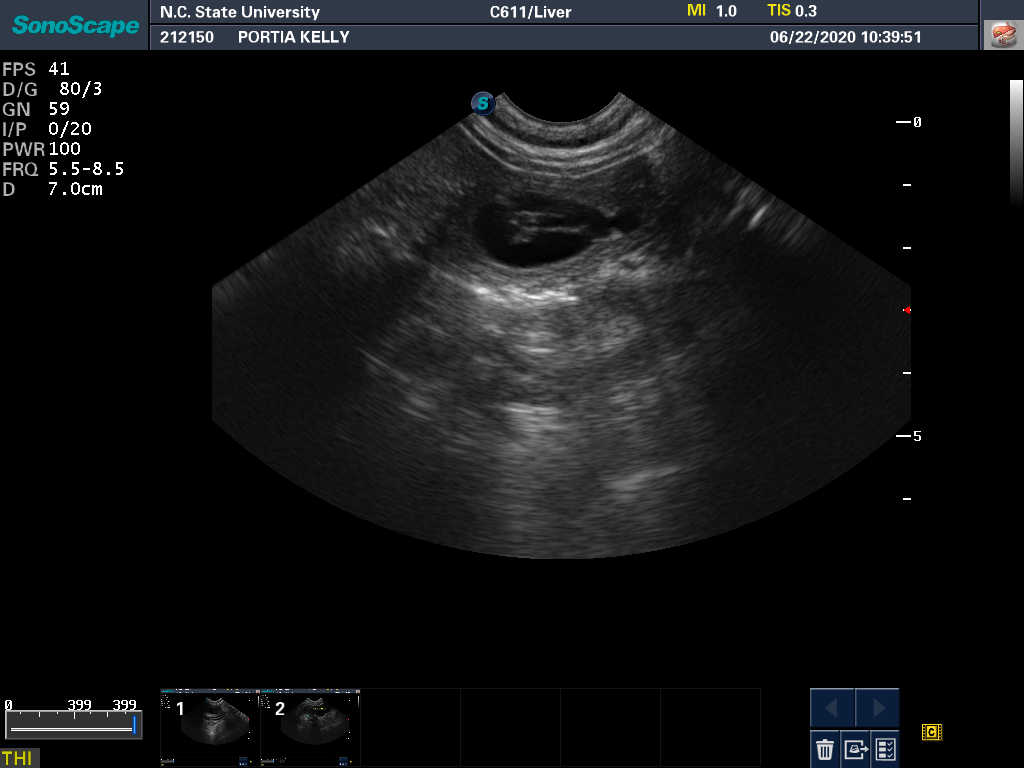Click the yellow cine film icon
Screen dimensions: 1024x768
[x=932, y=733]
